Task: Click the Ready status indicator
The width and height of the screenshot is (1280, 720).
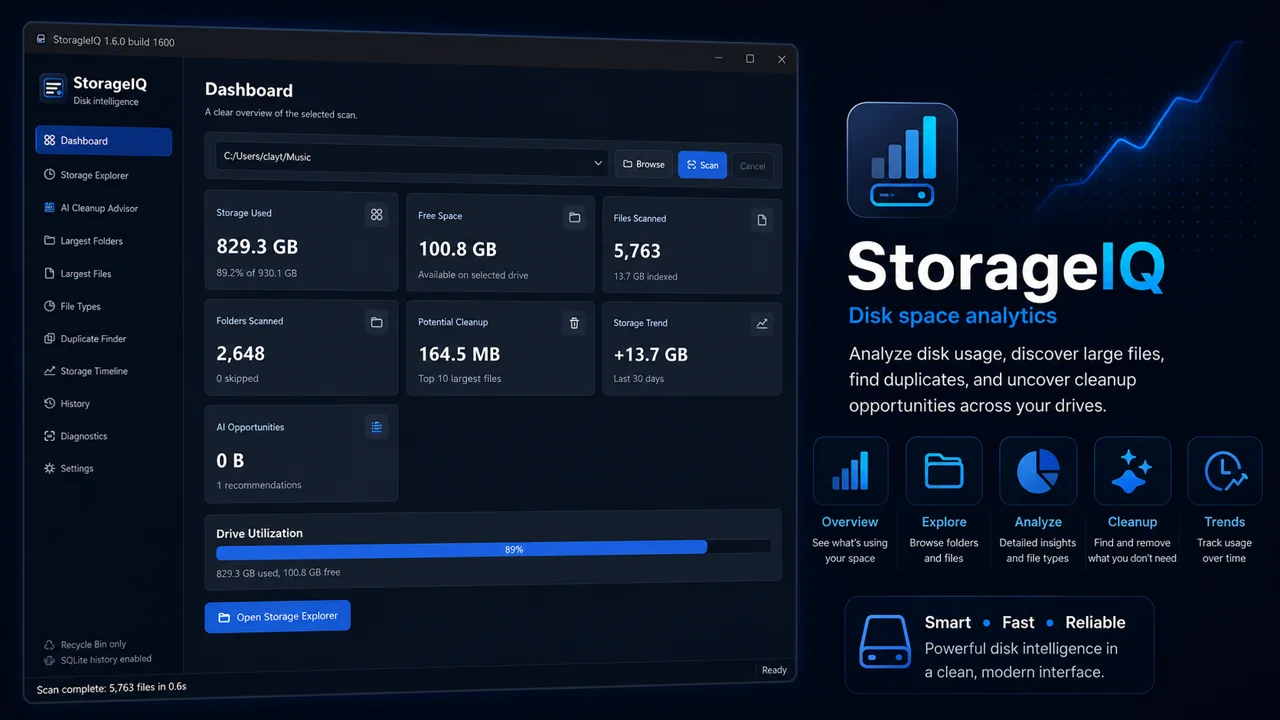Action: pos(774,670)
